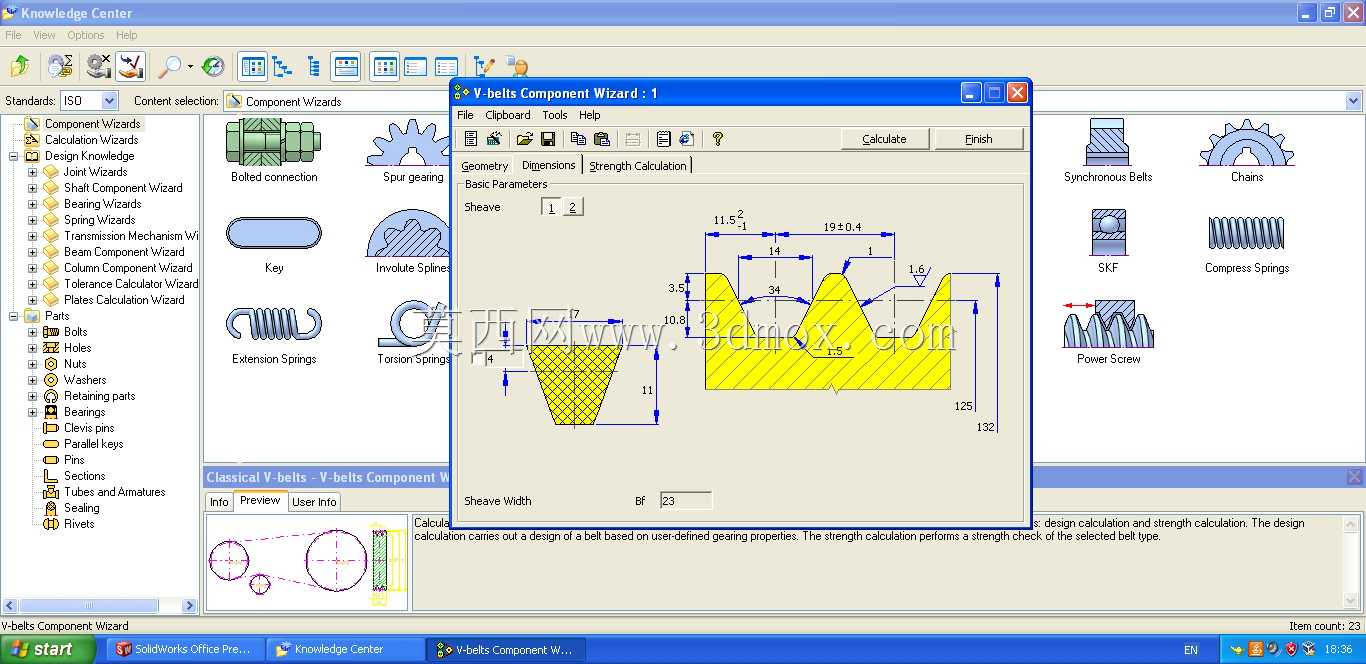Click the description panel scroll-down arrow
Screen dimensions: 1366x664
click(x=1351, y=601)
